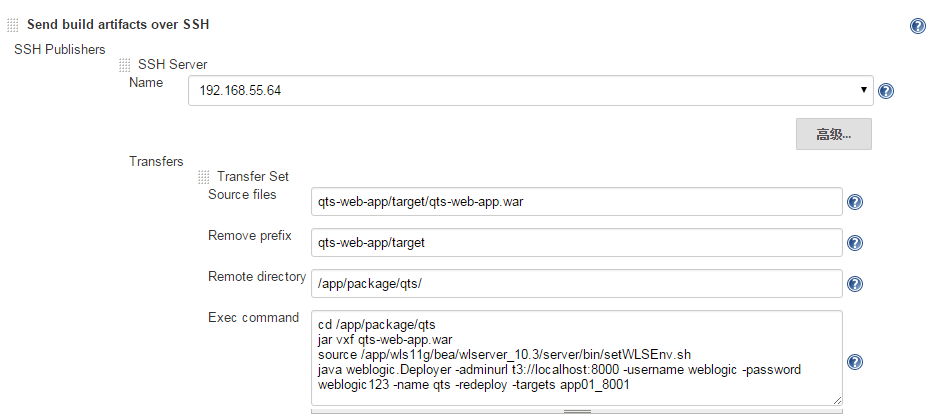The width and height of the screenshot is (927, 419).
Task: Click the SSH Server label text
Action: coord(173,64)
